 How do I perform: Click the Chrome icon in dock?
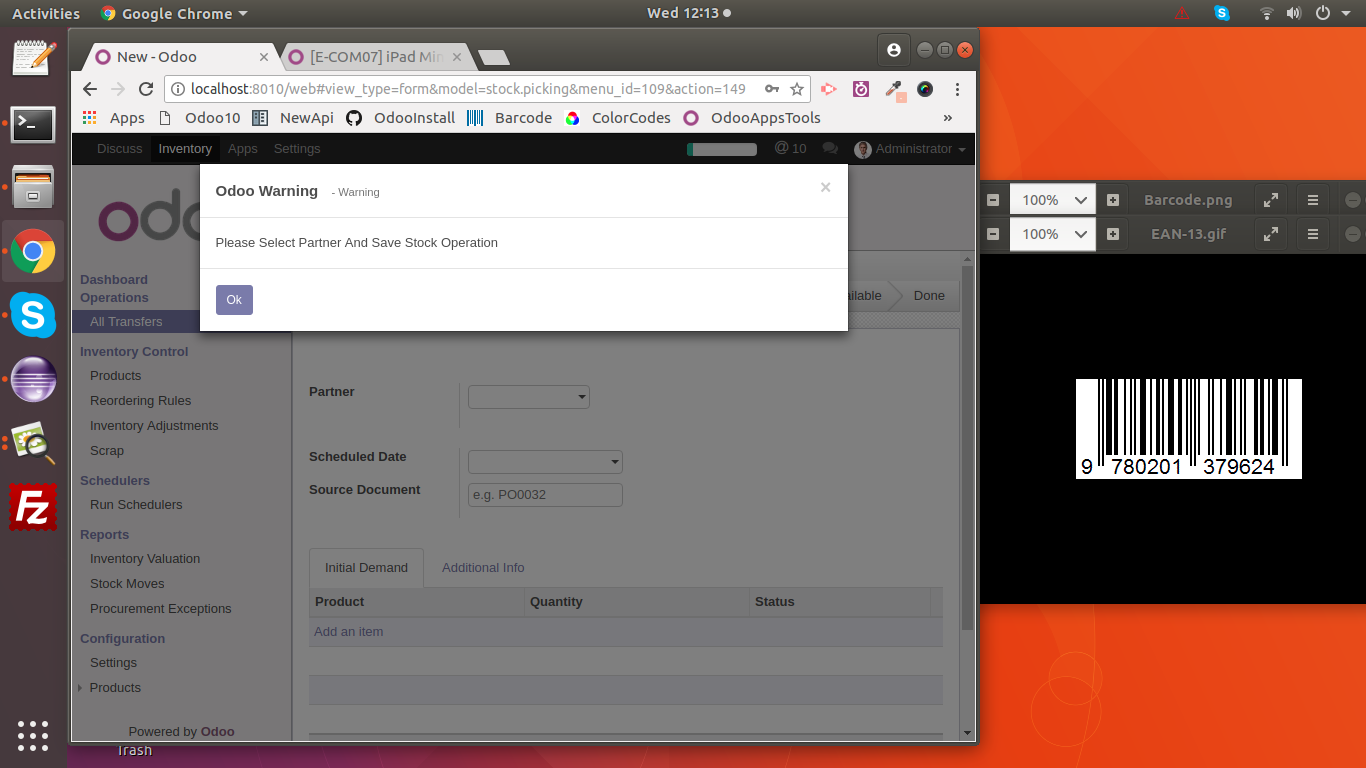pyautogui.click(x=33, y=252)
